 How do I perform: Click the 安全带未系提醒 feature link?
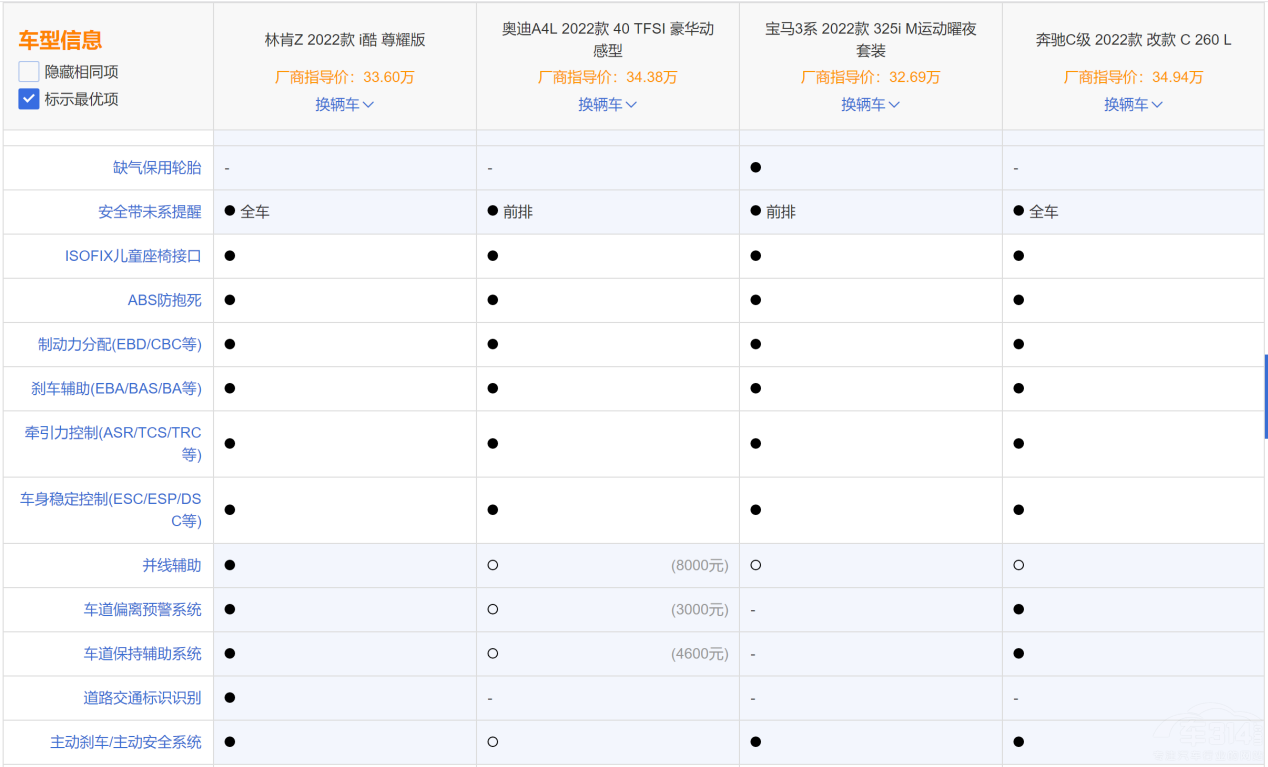pos(149,212)
